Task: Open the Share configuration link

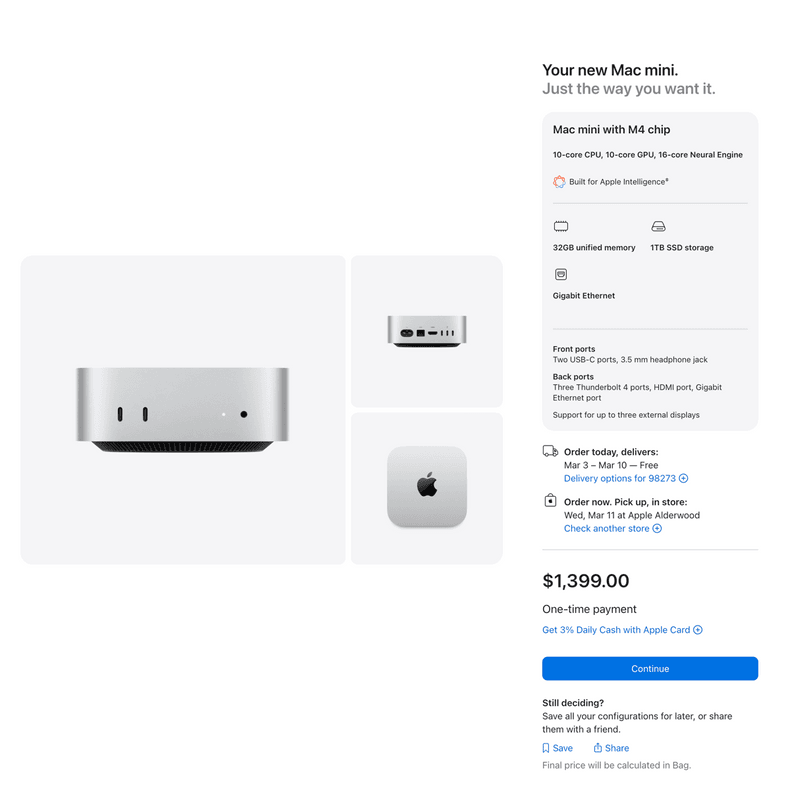Action: tap(611, 748)
